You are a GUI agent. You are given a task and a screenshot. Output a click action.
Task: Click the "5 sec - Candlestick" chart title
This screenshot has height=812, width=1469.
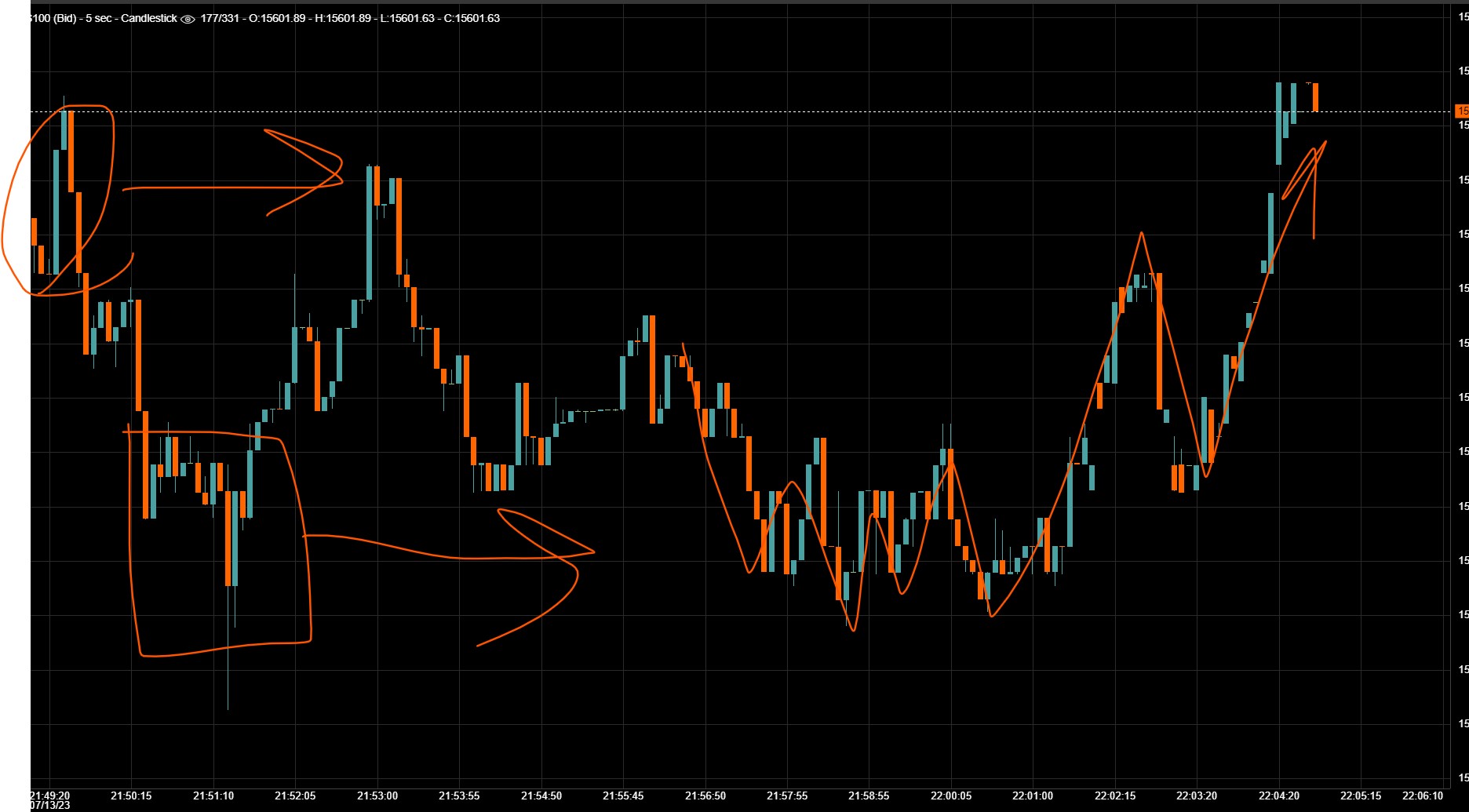pyautogui.click(x=131, y=18)
